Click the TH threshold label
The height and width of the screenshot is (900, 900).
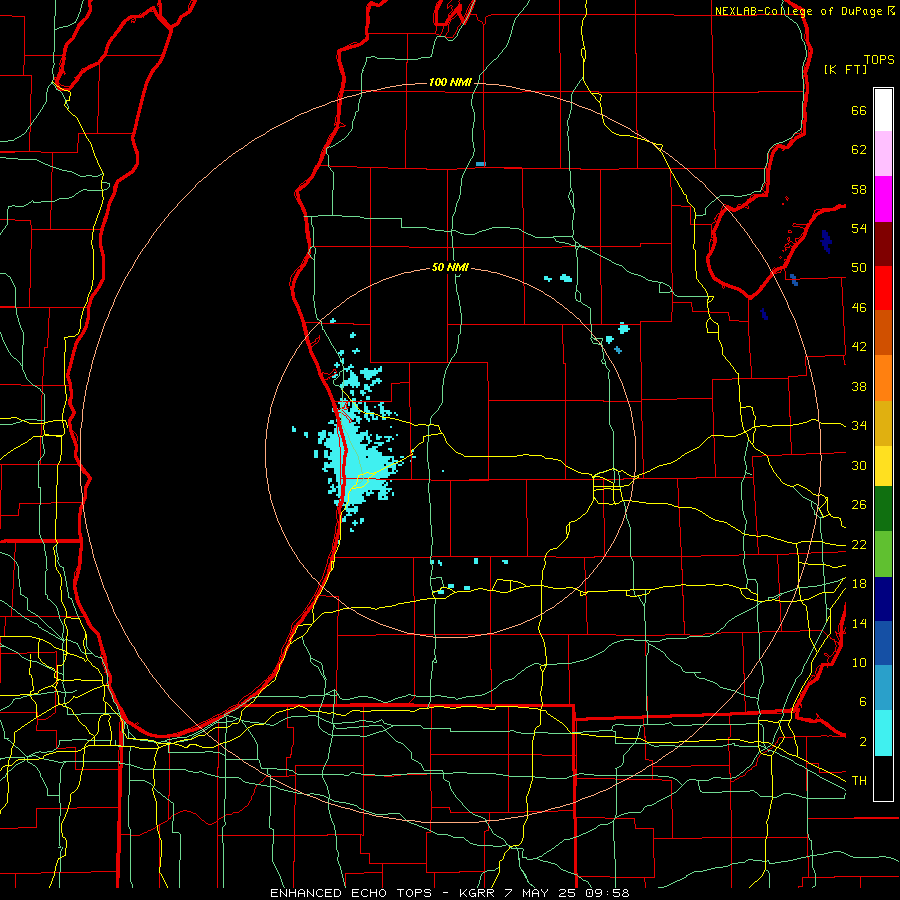859,781
